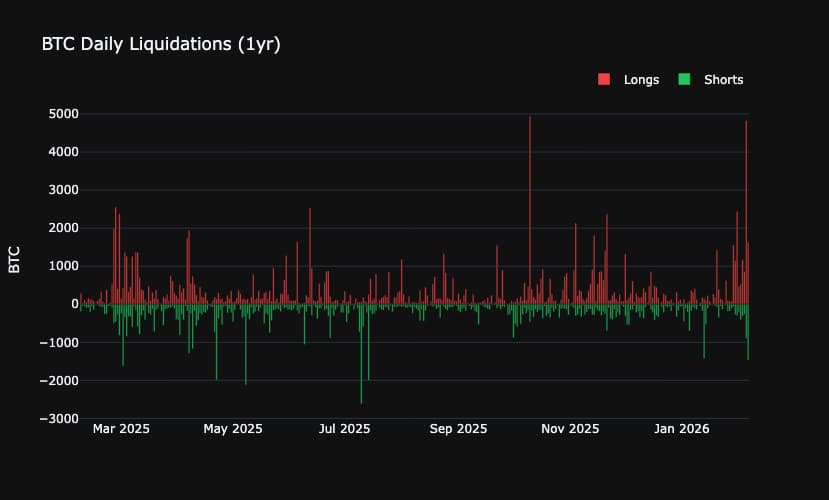
Task: Click the Jan 2026 x-axis tick label
Action: pyautogui.click(x=682, y=429)
